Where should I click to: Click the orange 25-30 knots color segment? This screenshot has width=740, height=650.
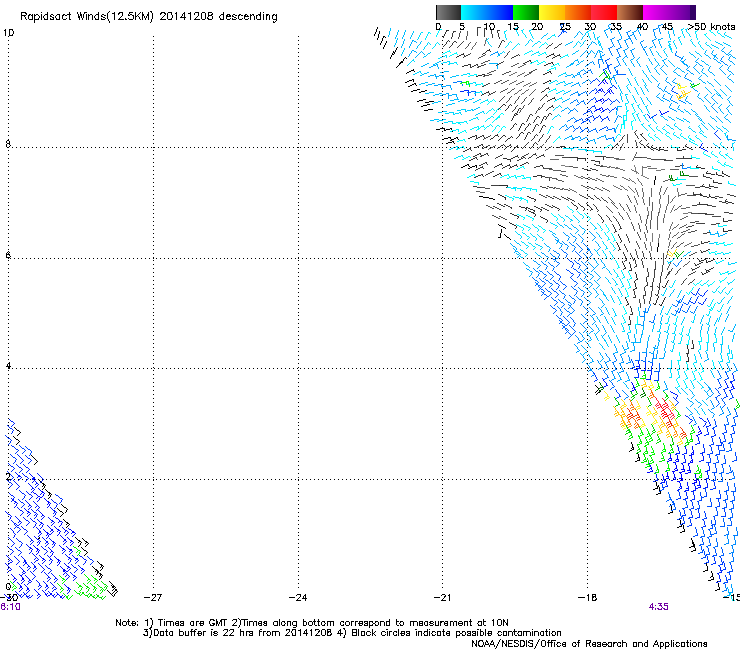[578, 12]
